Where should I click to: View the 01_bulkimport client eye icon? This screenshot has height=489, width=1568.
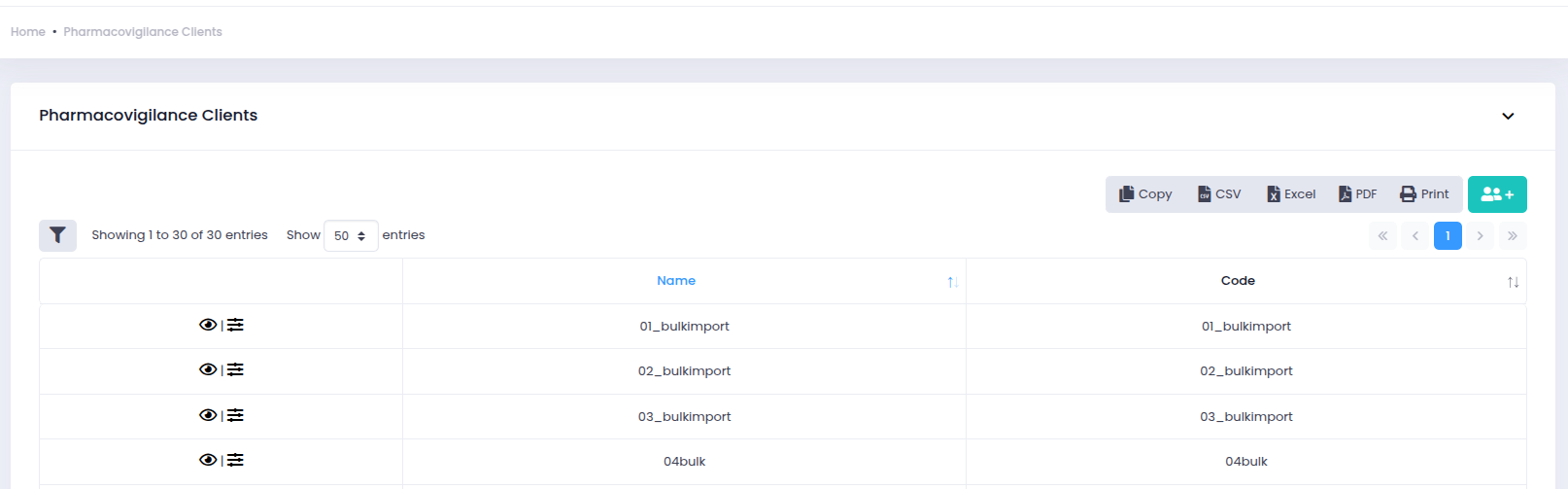tap(208, 325)
